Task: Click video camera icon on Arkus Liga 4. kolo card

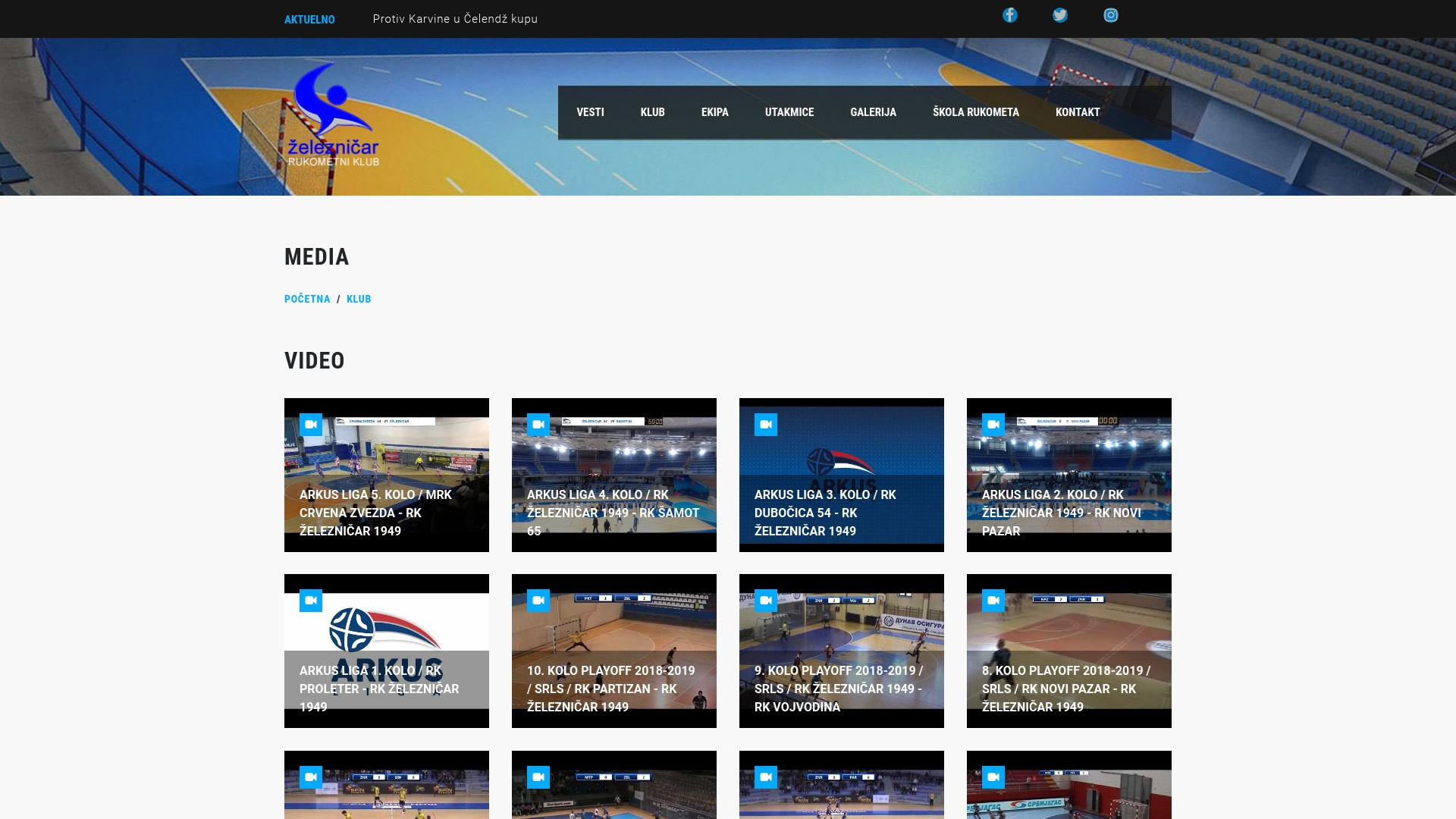Action: pyautogui.click(x=538, y=425)
